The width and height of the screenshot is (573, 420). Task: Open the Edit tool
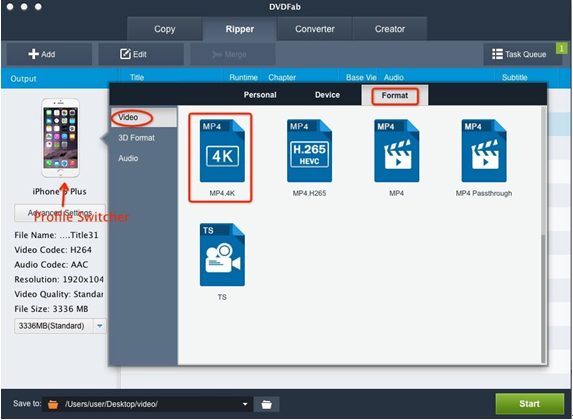pyautogui.click(x=141, y=54)
